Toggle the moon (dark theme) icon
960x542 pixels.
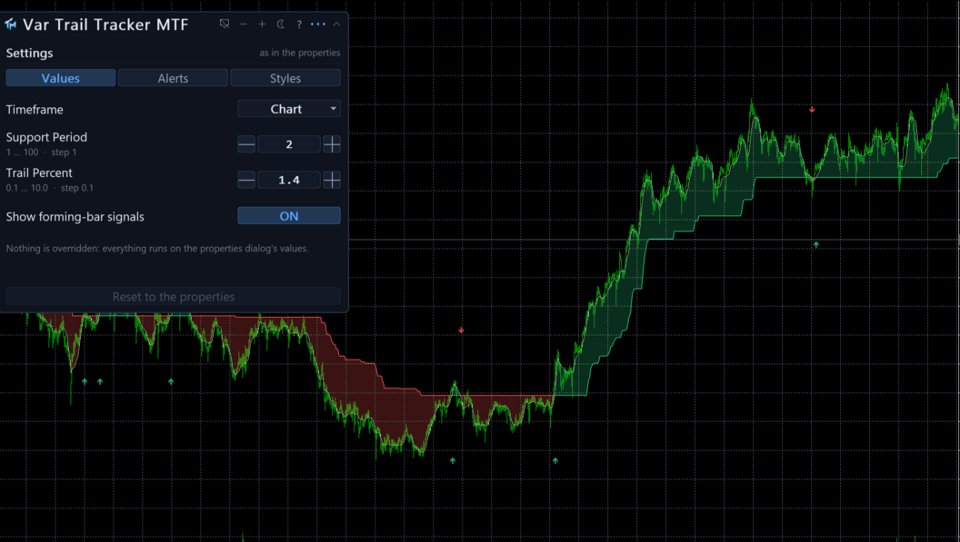pos(280,24)
